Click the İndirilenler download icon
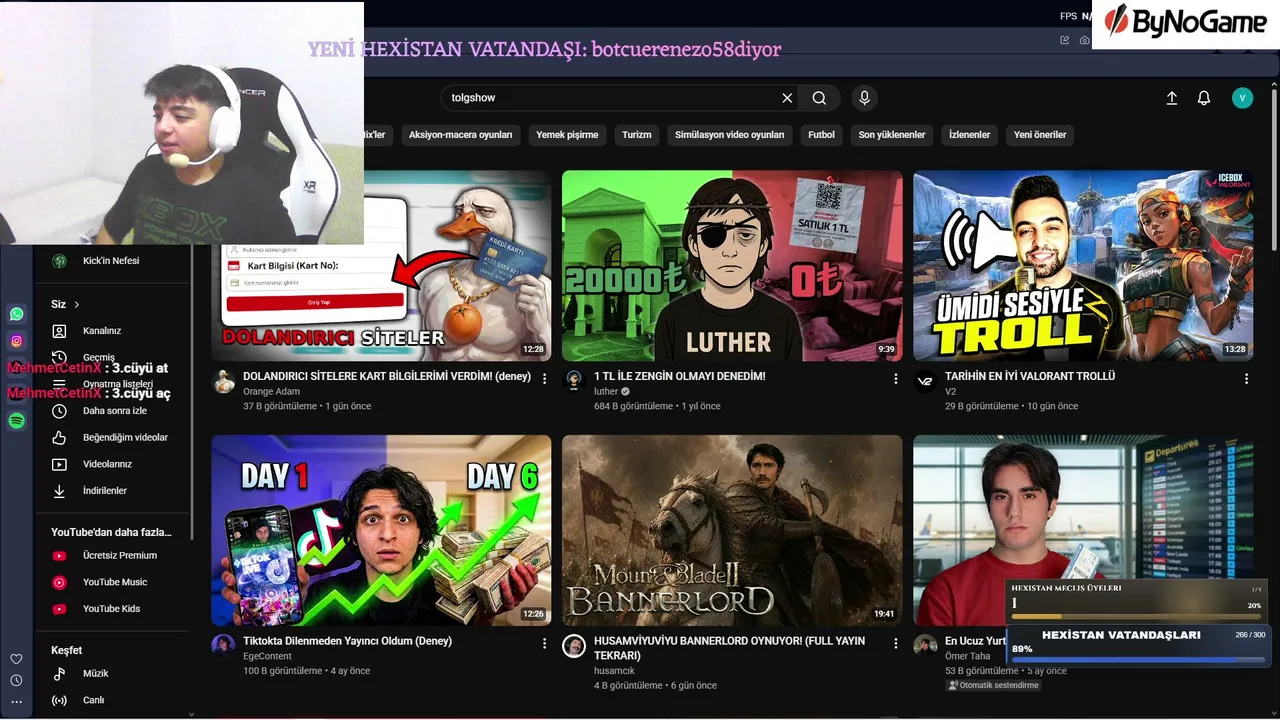The width and height of the screenshot is (1280, 720). [x=59, y=491]
